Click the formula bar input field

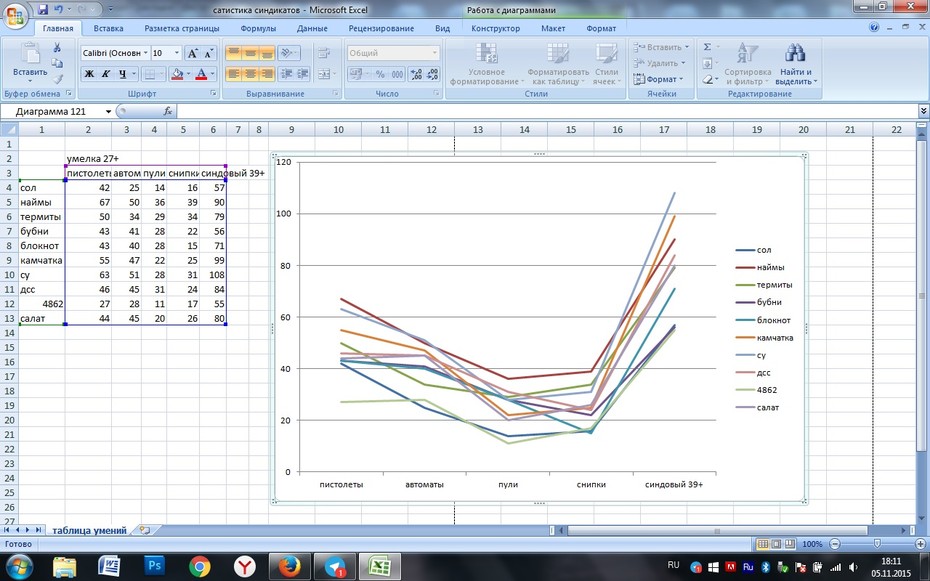pyautogui.click(x=547, y=111)
